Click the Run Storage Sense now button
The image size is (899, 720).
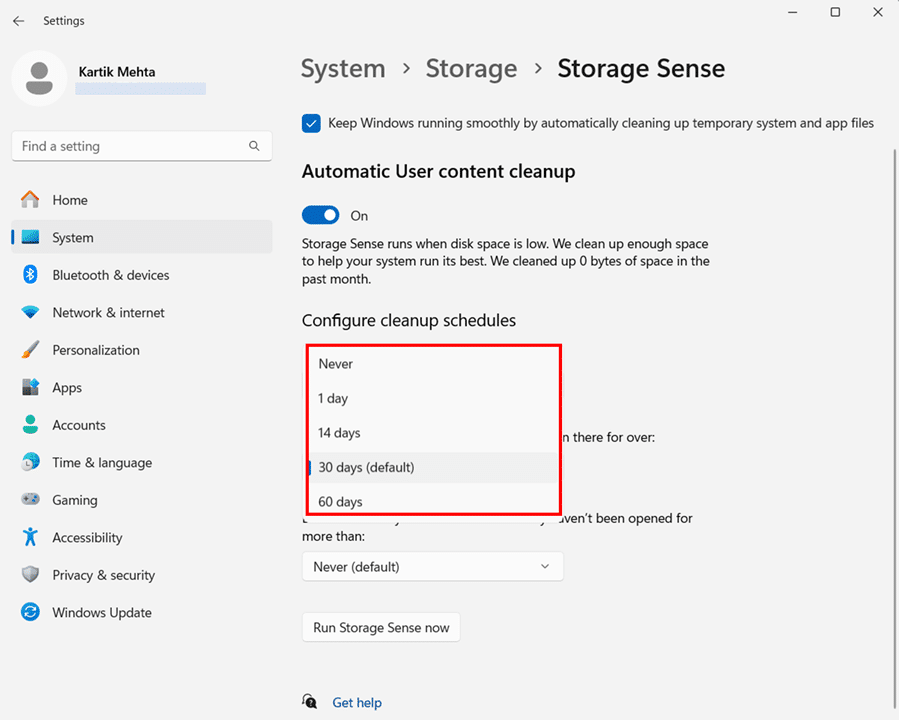tap(381, 627)
